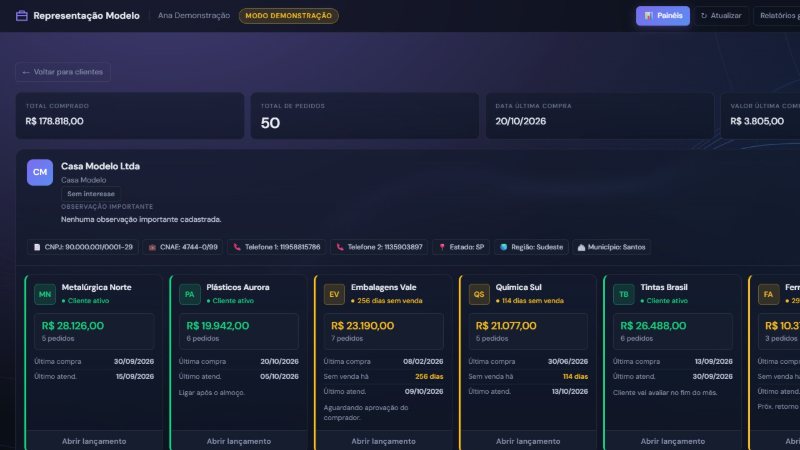800x450 pixels.
Task: Click the Representação Modelo title
Action: pos(86,16)
